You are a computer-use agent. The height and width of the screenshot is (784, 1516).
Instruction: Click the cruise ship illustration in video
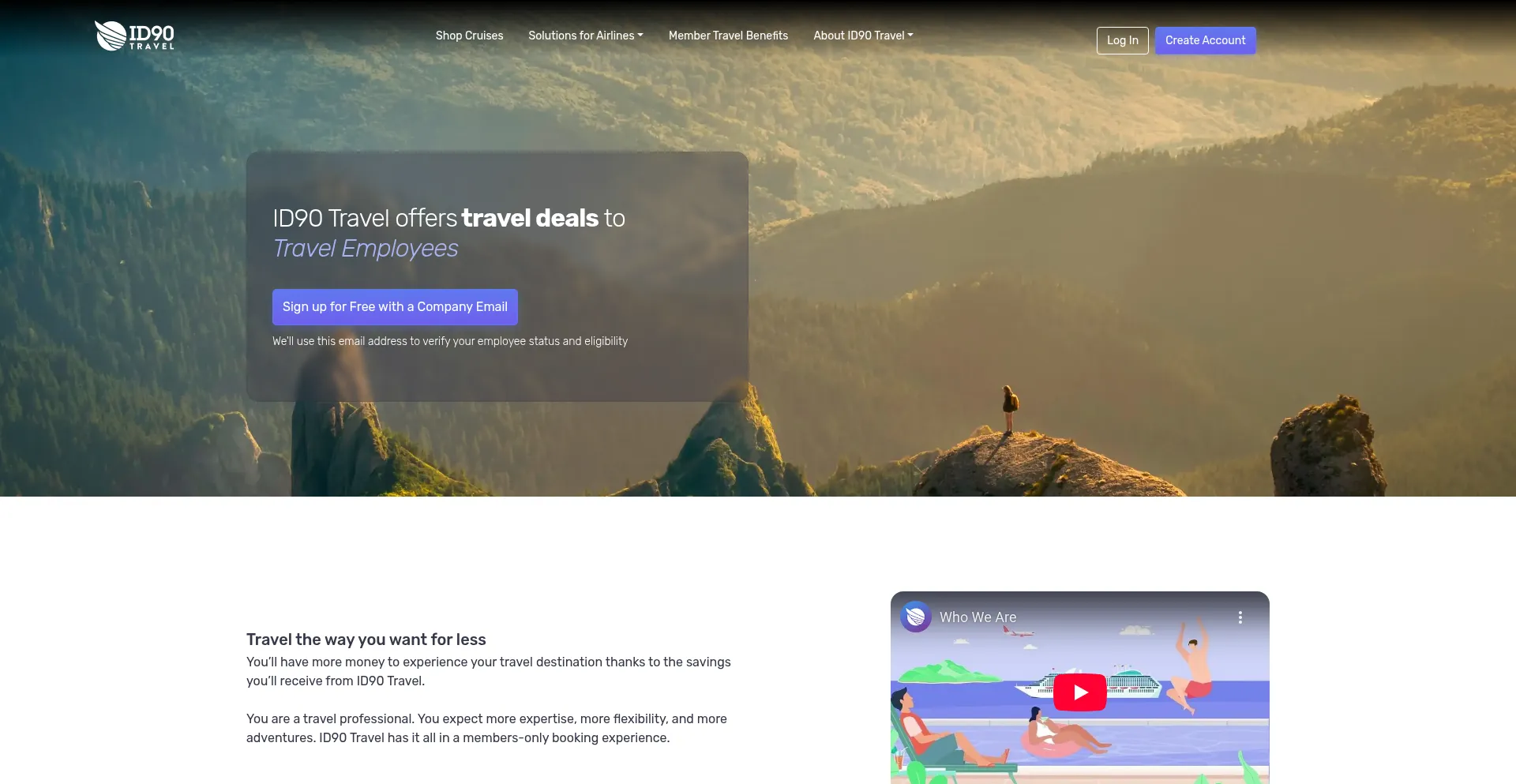(x=1133, y=682)
